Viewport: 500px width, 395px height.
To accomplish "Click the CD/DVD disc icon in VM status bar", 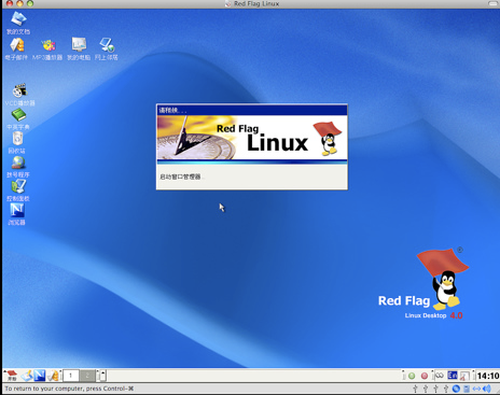I will tap(456, 389).
